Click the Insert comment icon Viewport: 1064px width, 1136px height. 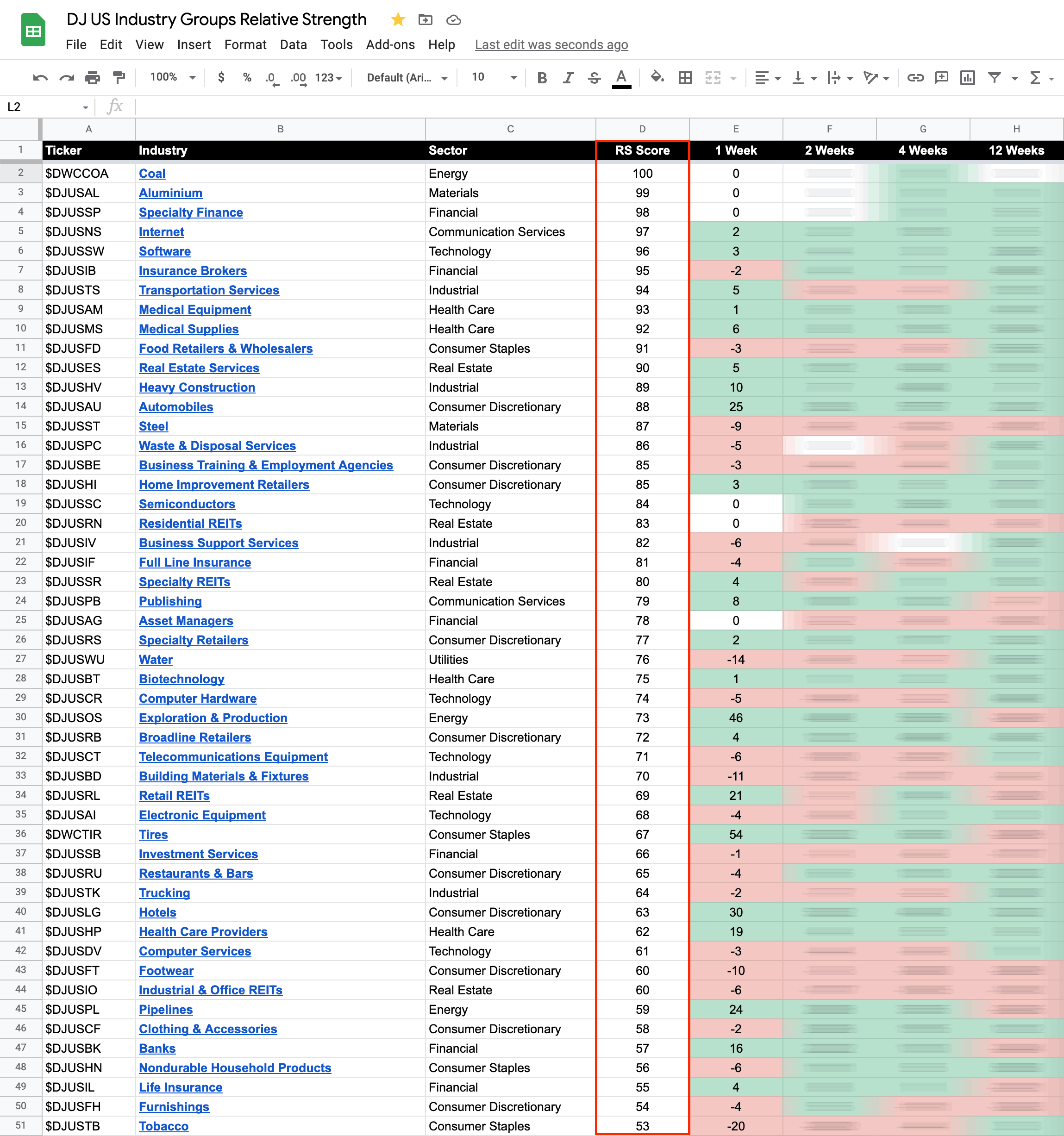[x=941, y=78]
